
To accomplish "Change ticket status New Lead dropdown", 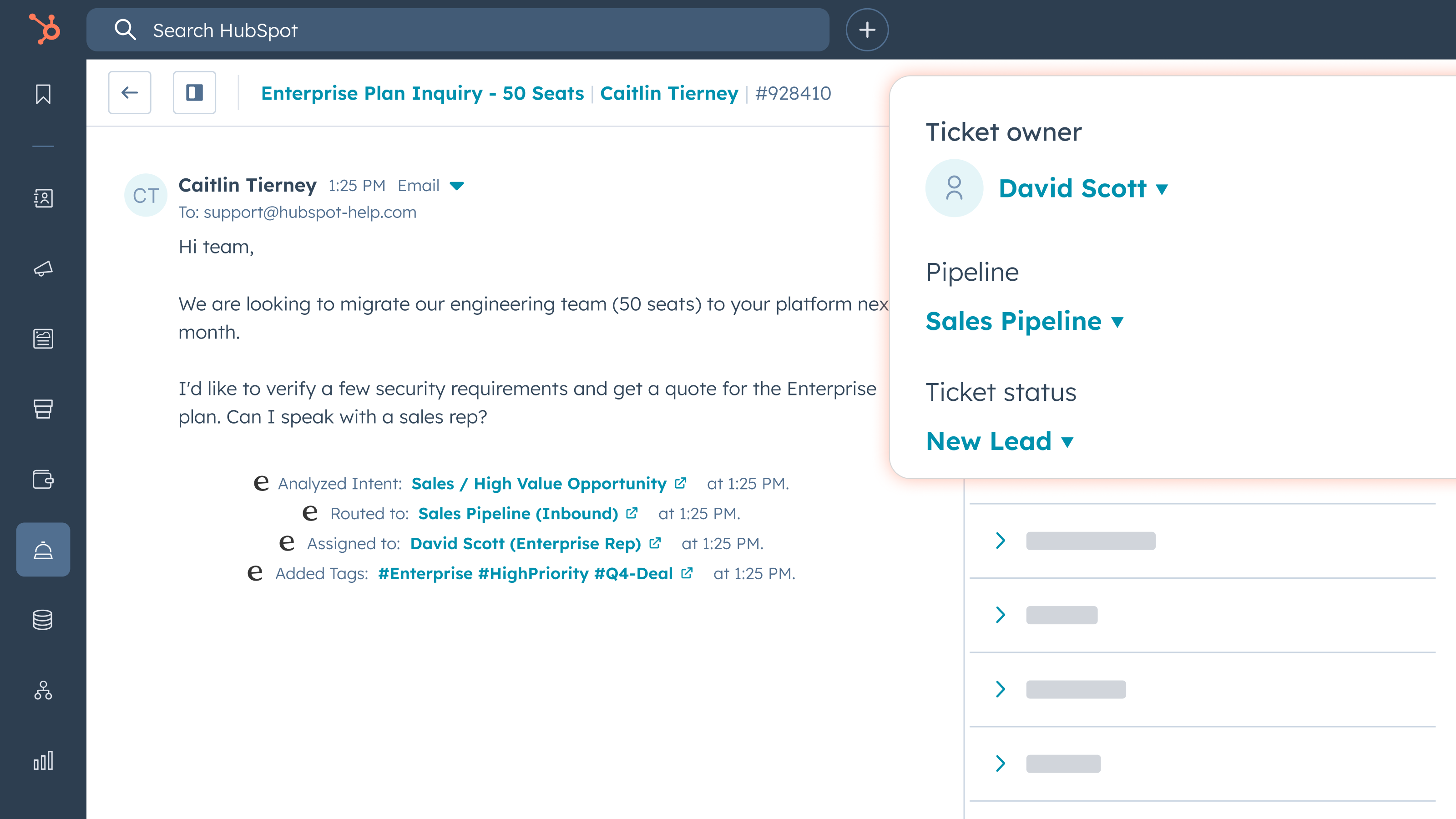I will tap(999, 441).
